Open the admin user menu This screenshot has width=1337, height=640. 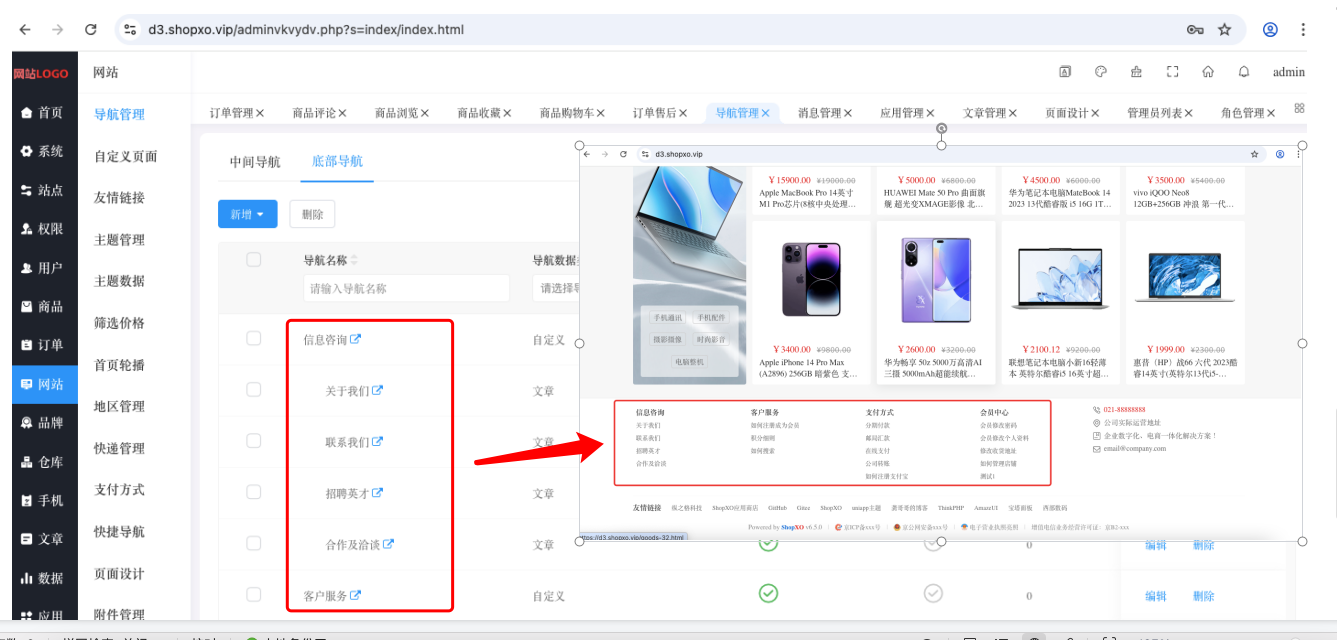click(x=1289, y=72)
